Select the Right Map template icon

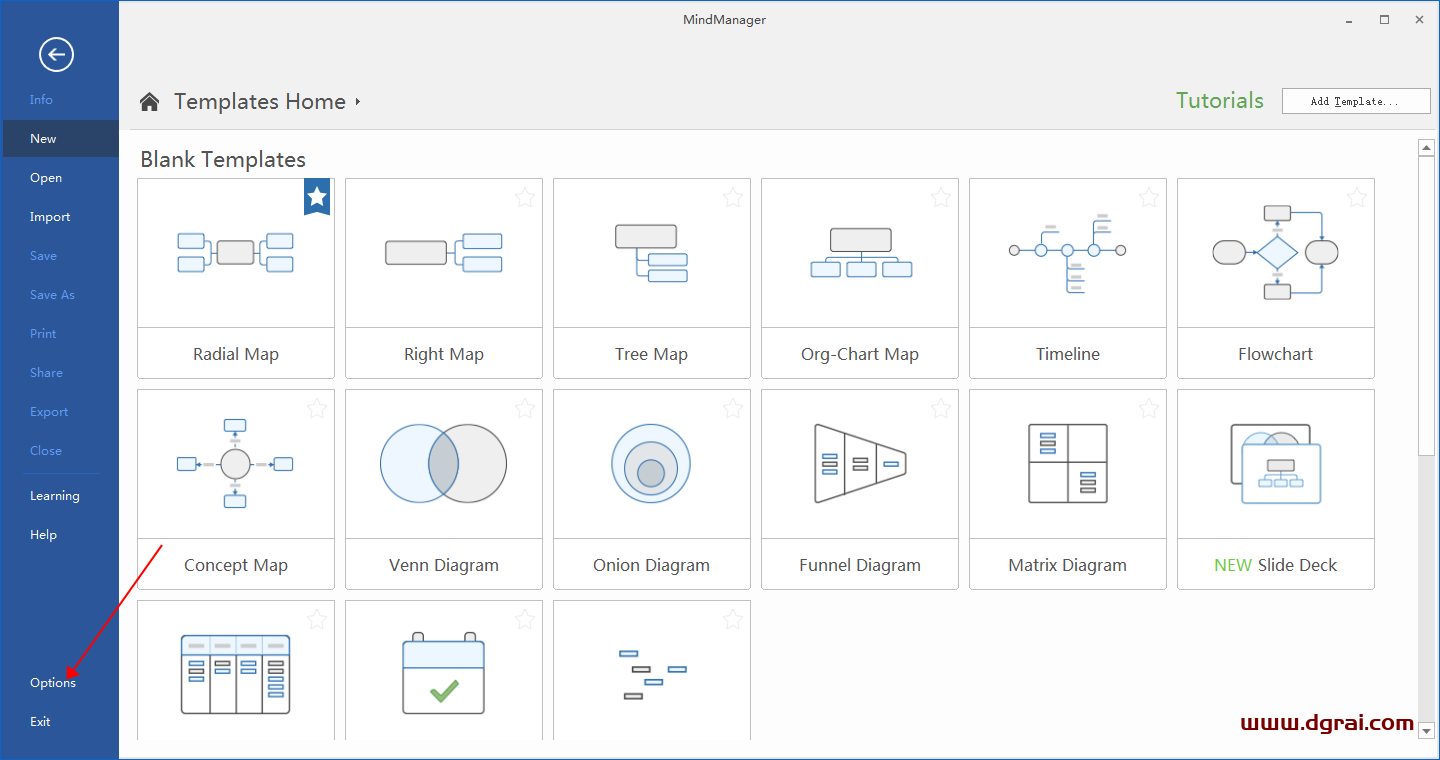444,252
